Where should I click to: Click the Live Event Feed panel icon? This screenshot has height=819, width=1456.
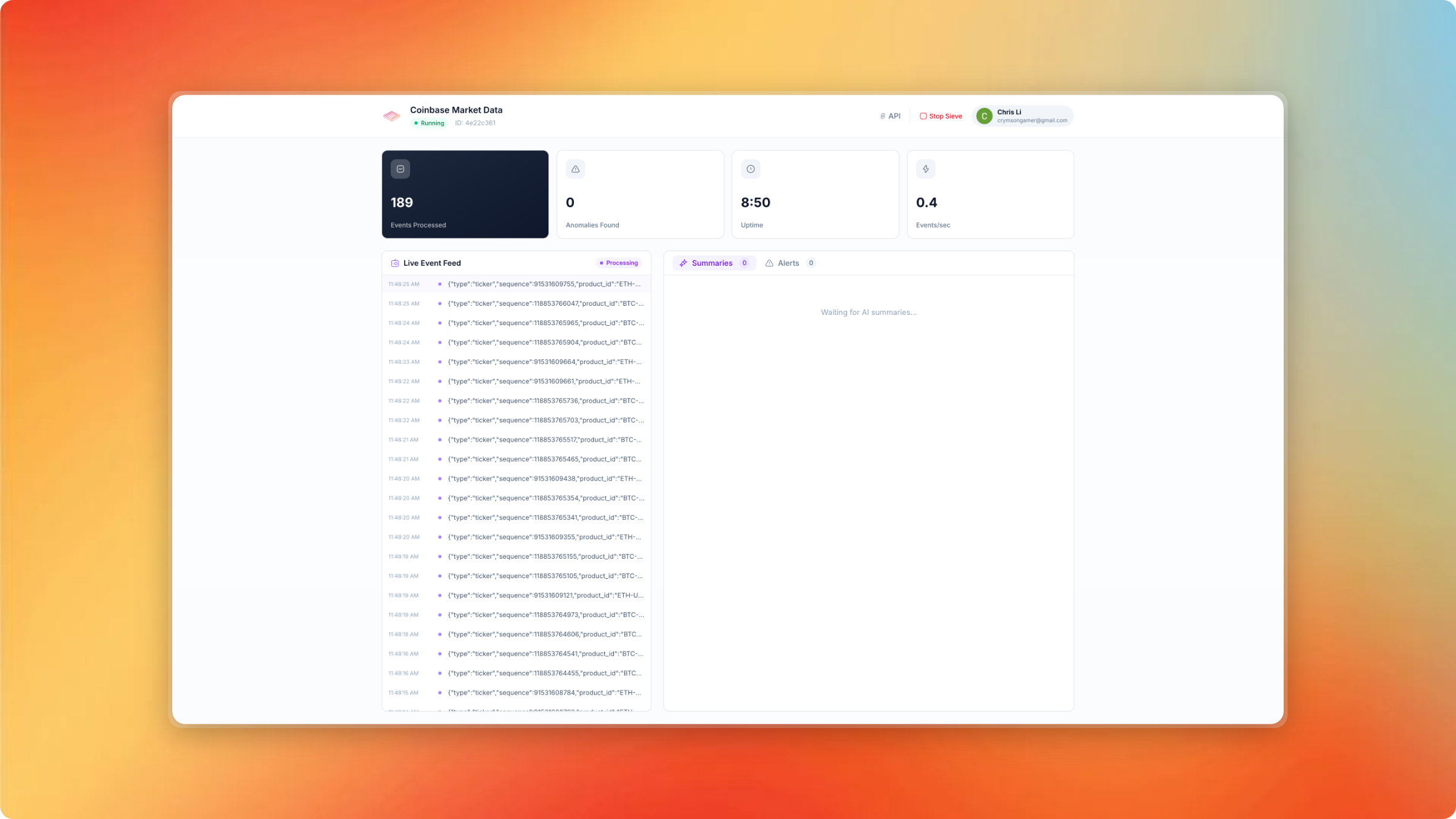395,263
